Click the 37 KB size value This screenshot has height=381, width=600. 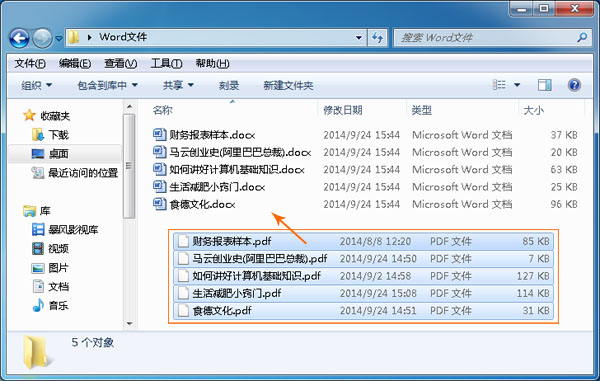(x=564, y=135)
